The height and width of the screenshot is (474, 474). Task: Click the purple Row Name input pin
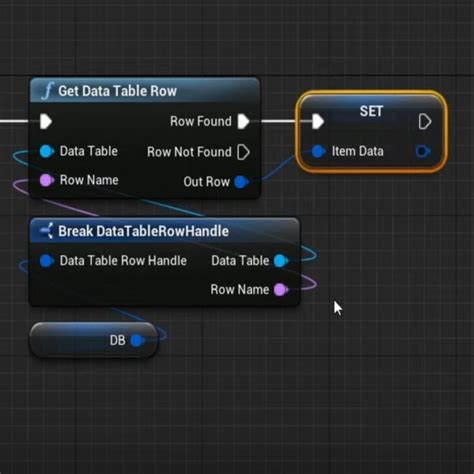click(46, 180)
